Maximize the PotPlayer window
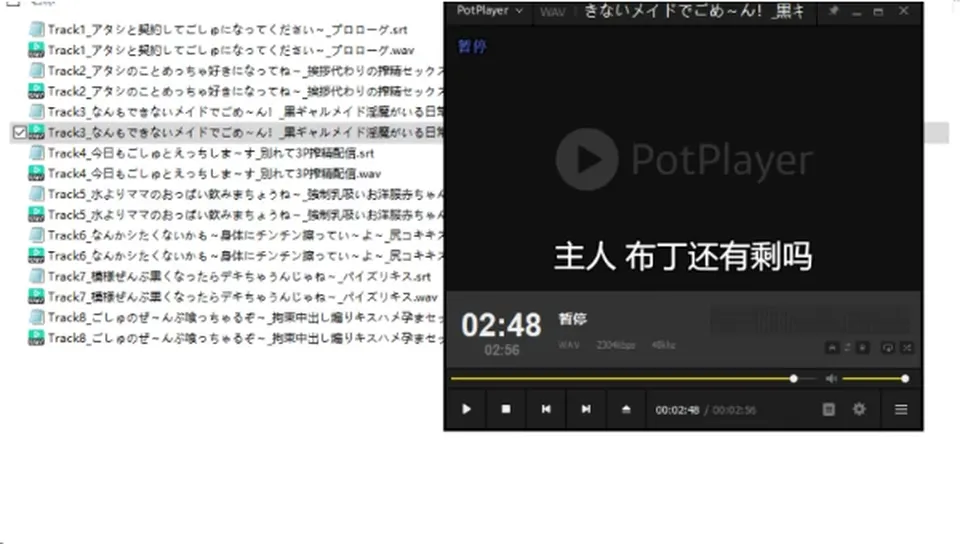This screenshot has height=544, width=960. pos(879,12)
